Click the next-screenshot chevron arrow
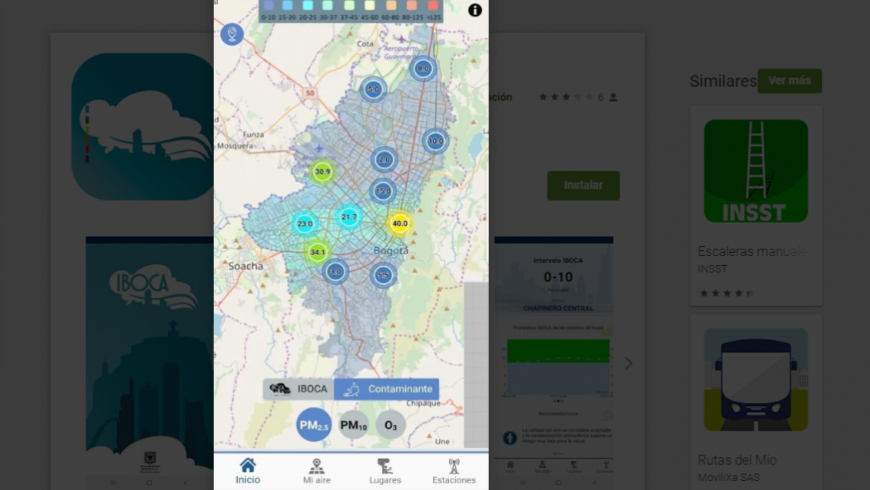Screen dimensions: 870x490 [628, 363]
